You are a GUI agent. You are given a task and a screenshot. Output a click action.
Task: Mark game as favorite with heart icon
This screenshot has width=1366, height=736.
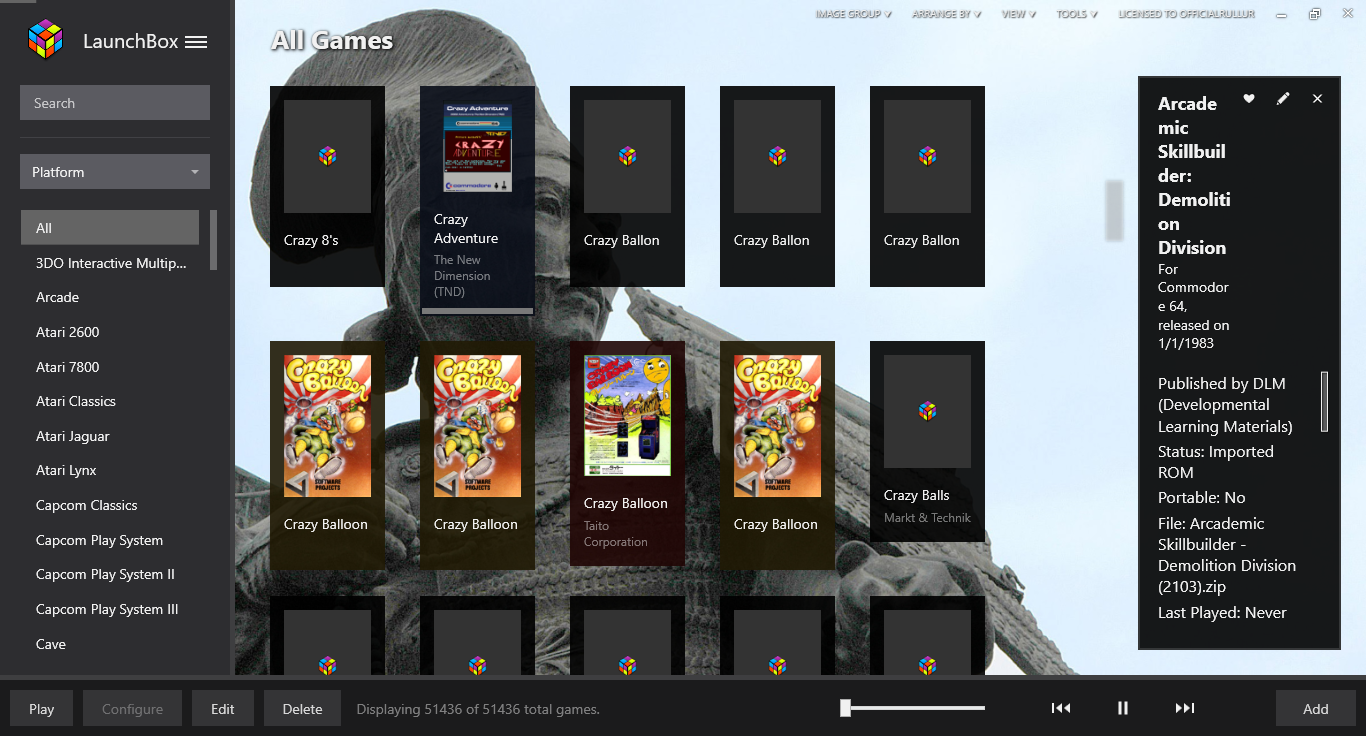(1249, 98)
